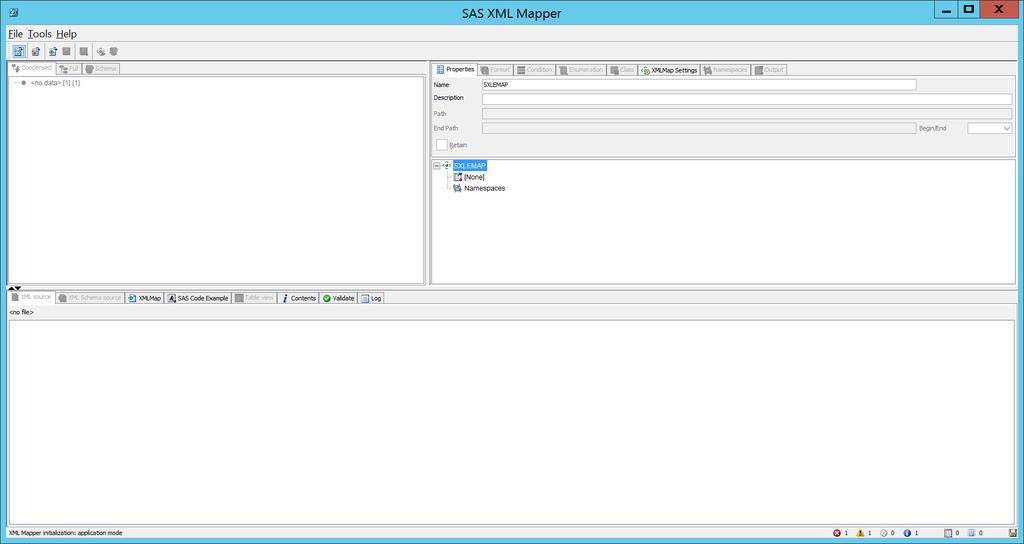Click the icon beside Namespaces tree node

(x=458, y=188)
